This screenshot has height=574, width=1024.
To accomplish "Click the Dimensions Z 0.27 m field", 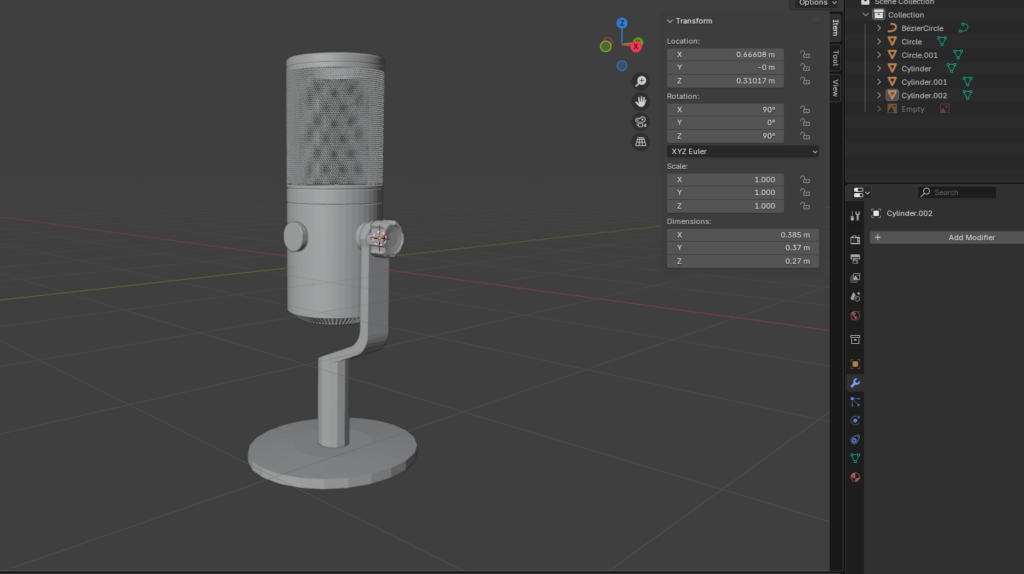I will 743,261.
